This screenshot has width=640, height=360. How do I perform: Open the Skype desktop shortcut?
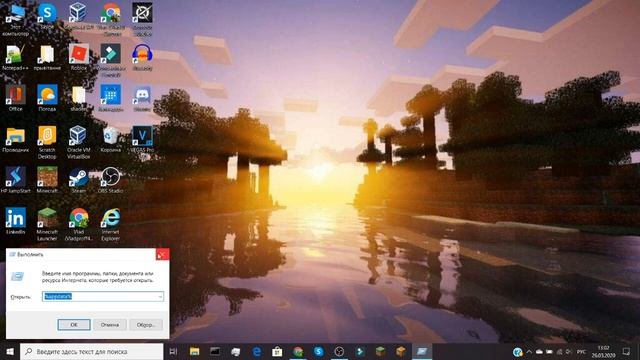click(47, 16)
